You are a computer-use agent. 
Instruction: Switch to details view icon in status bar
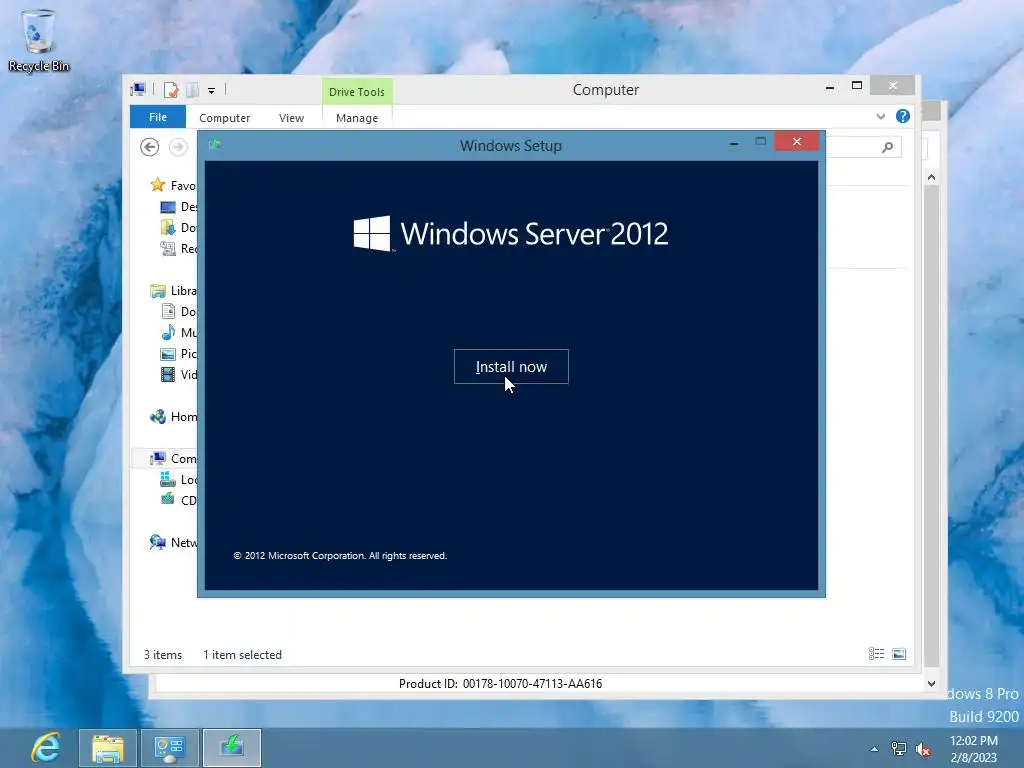click(x=876, y=654)
